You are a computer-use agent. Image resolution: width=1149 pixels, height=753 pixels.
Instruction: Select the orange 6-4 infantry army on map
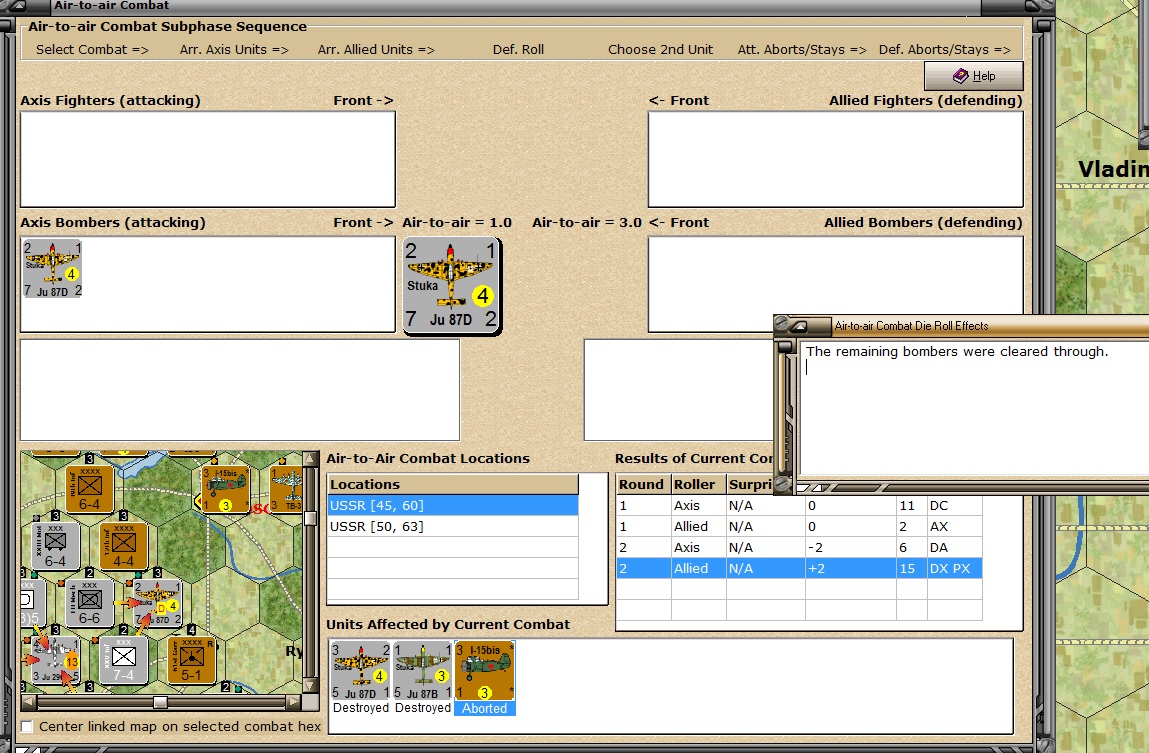click(89, 489)
